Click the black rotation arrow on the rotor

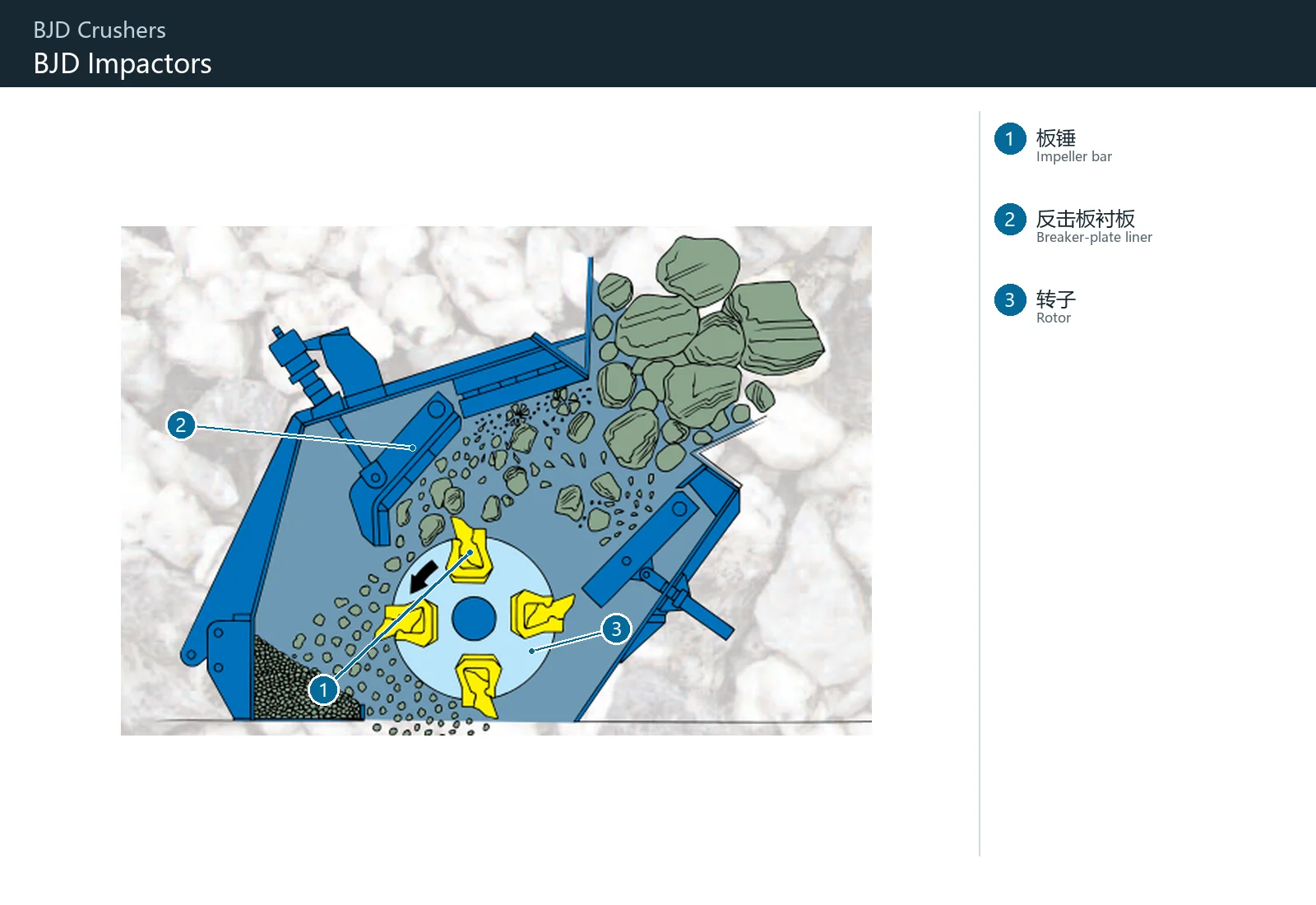pos(424,576)
